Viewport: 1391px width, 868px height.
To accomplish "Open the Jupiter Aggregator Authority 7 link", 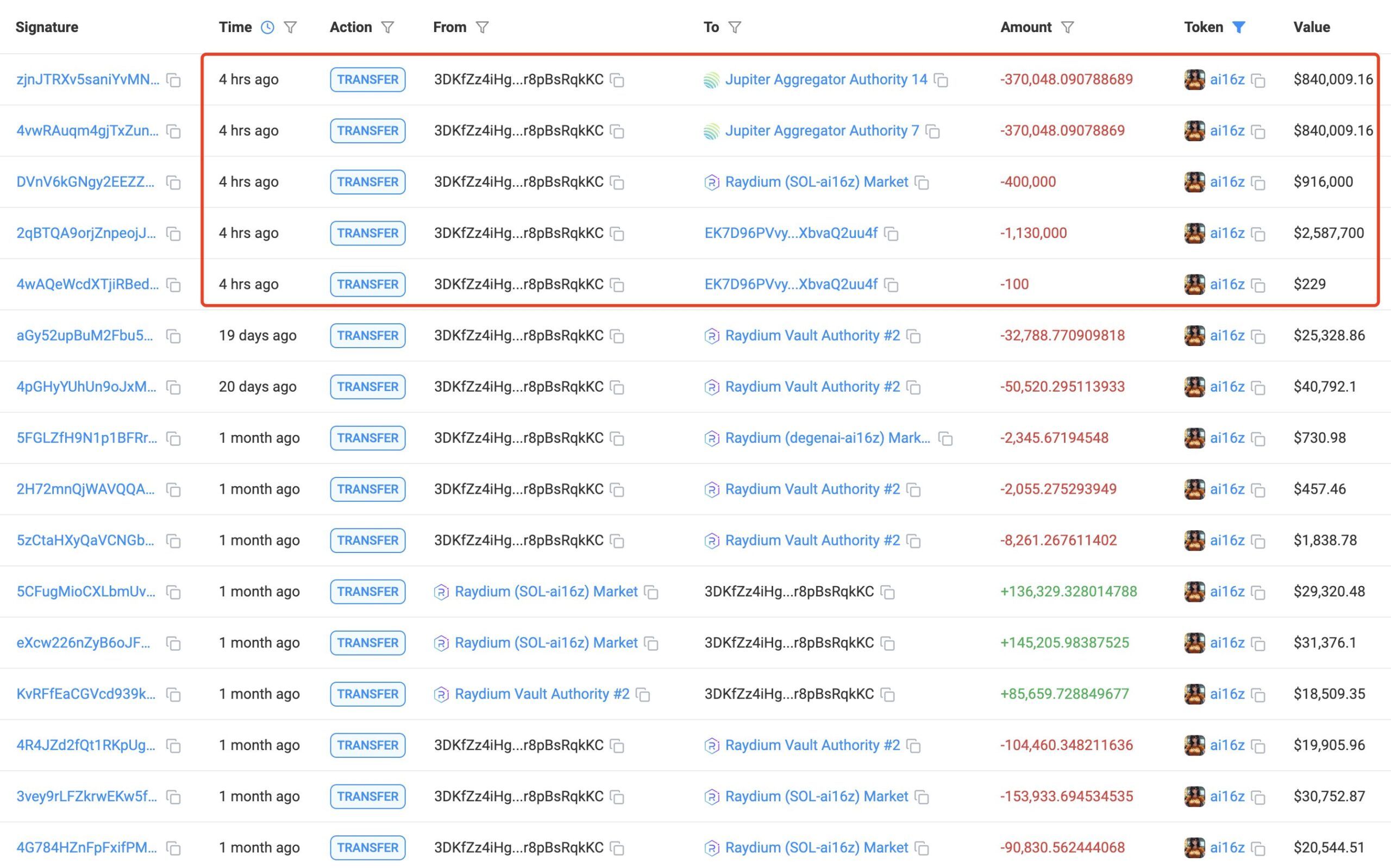I will [821, 130].
